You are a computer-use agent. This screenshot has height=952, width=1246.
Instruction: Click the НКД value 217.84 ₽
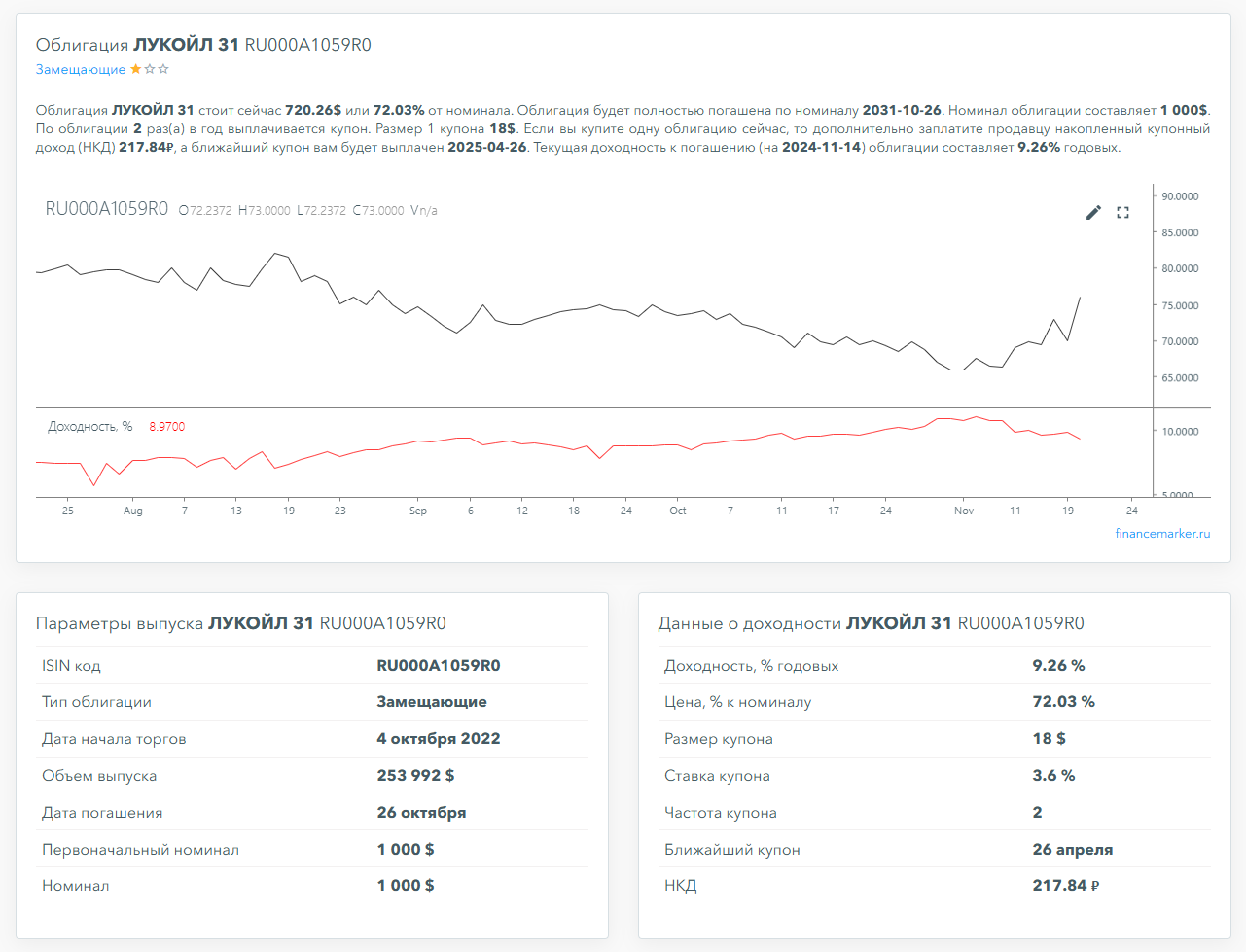pyautogui.click(x=1065, y=886)
